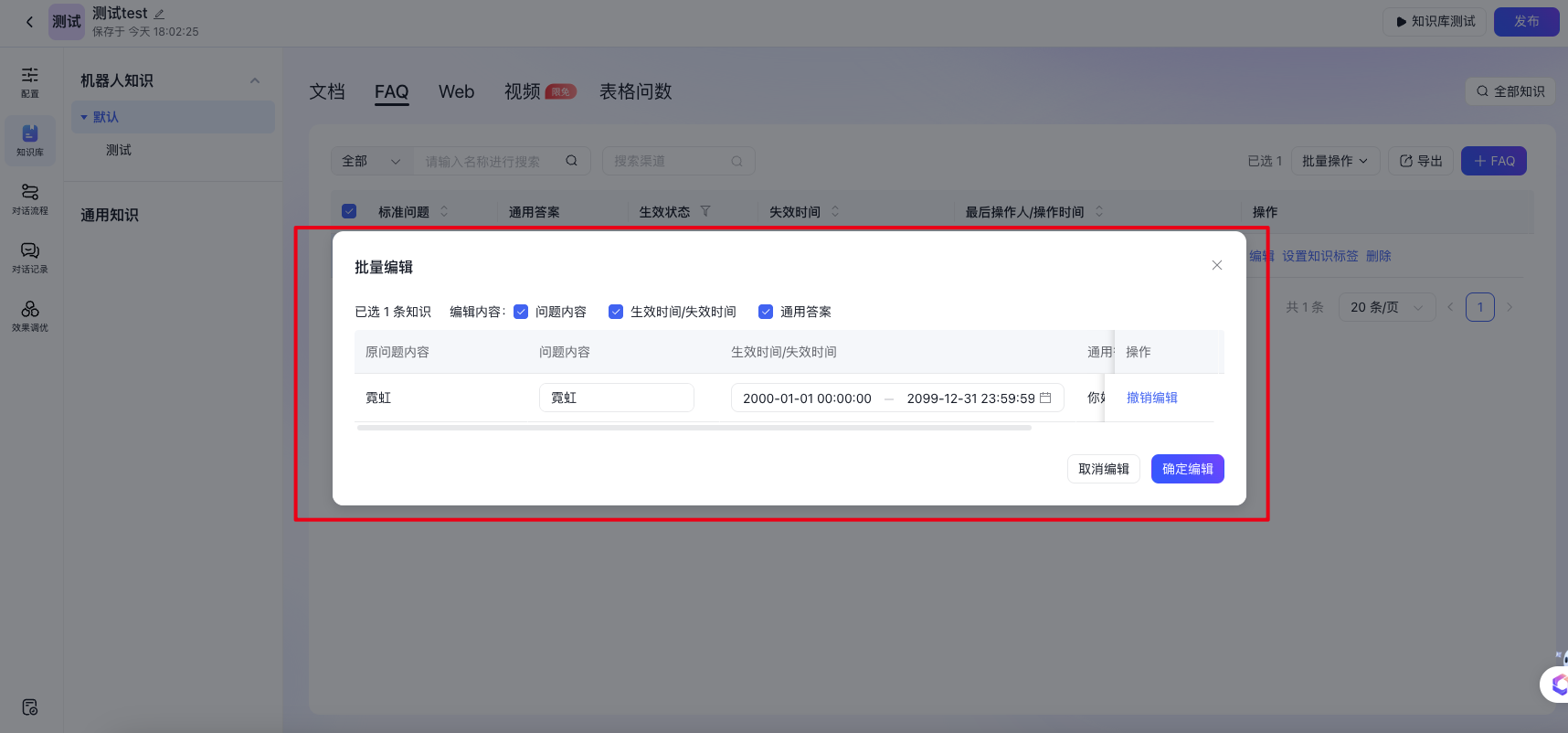Switch to the 文档 tab

(327, 91)
